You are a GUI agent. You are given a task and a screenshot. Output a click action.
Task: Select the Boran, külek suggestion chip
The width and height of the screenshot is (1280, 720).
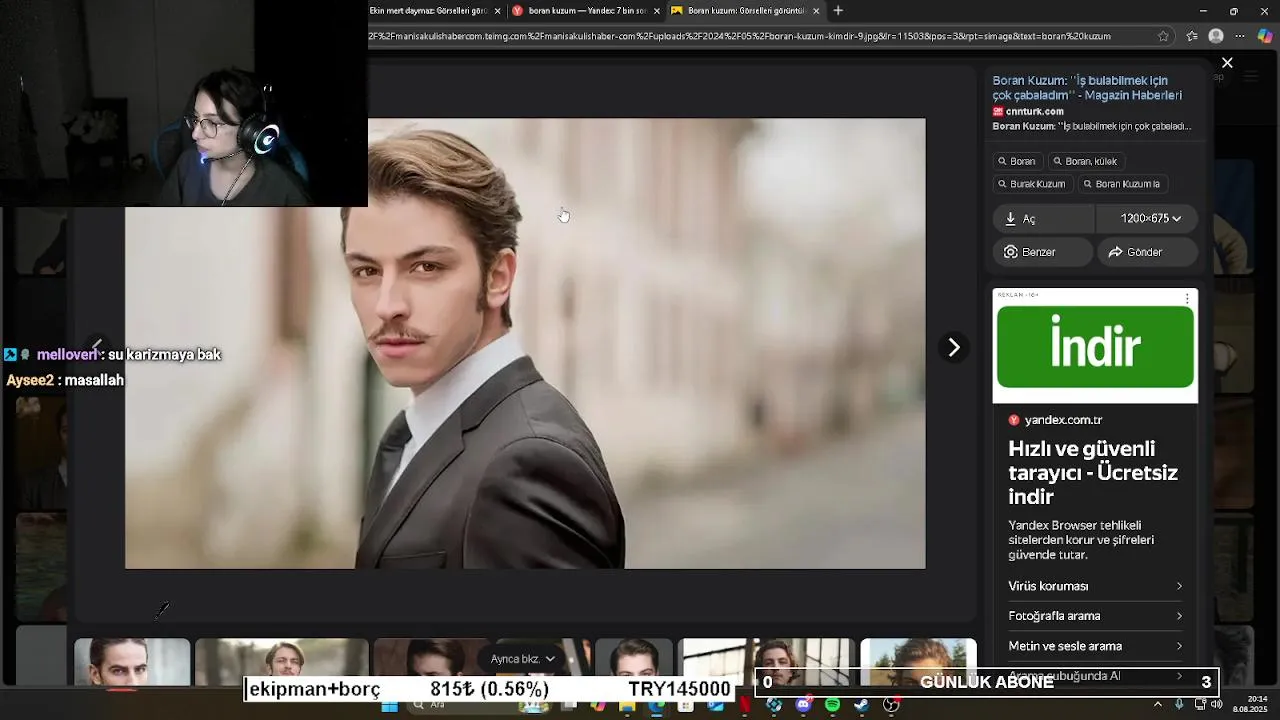[1086, 161]
